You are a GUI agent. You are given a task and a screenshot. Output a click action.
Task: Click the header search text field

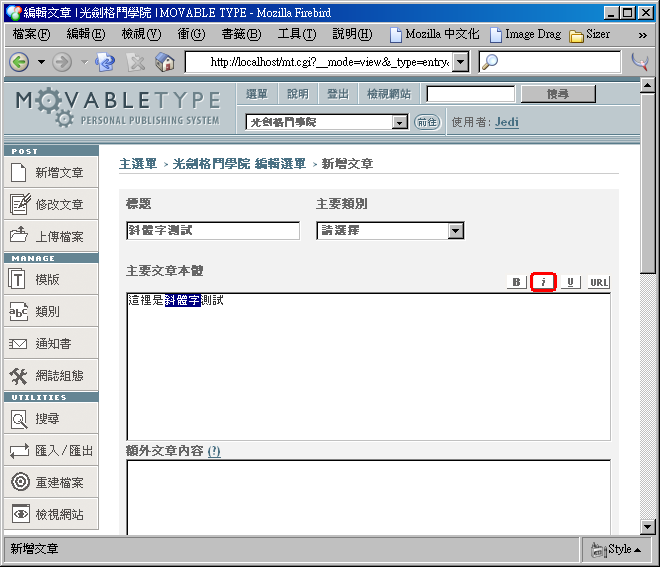click(471, 94)
